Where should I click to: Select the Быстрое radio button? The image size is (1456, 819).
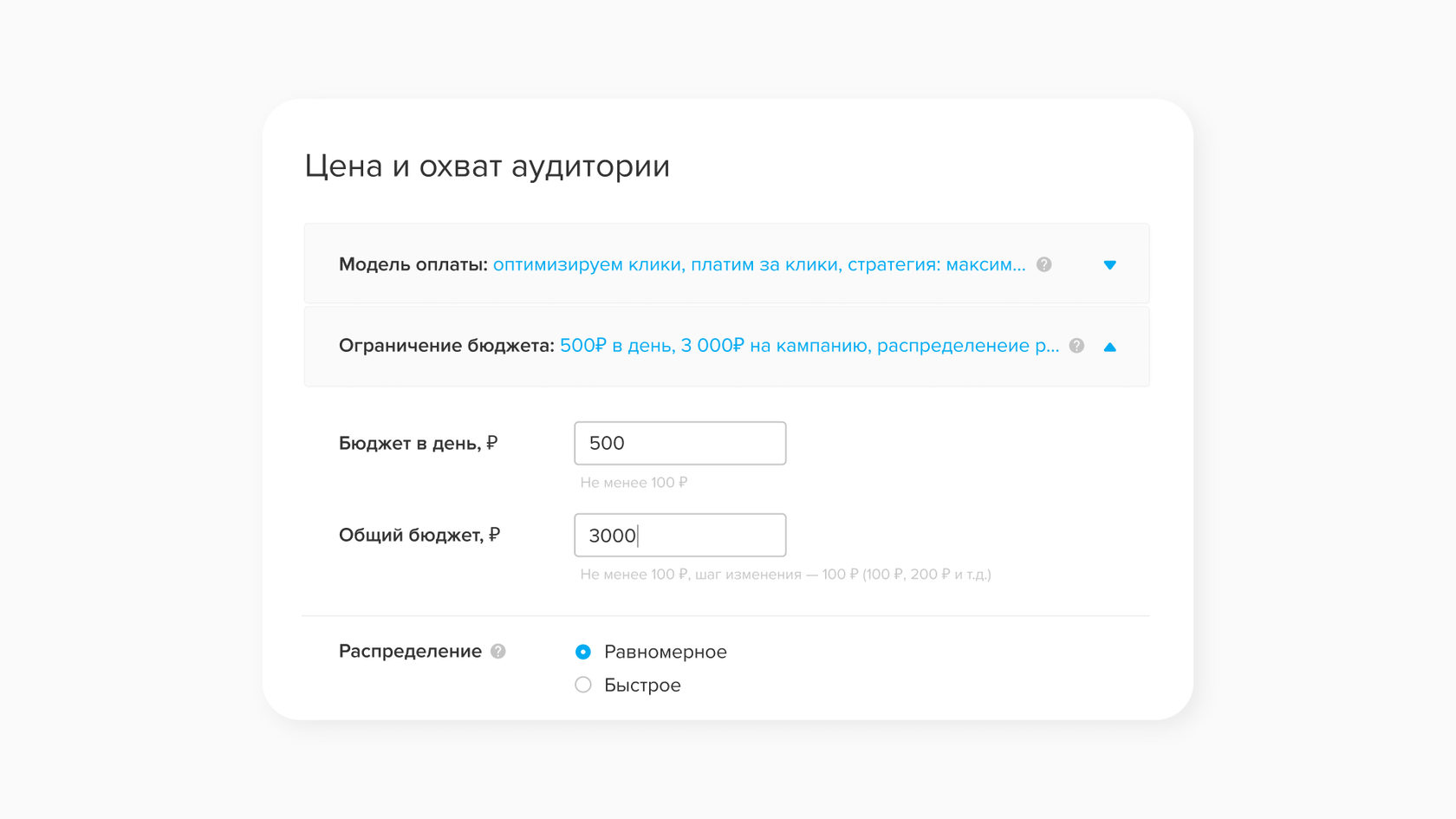tap(583, 685)
